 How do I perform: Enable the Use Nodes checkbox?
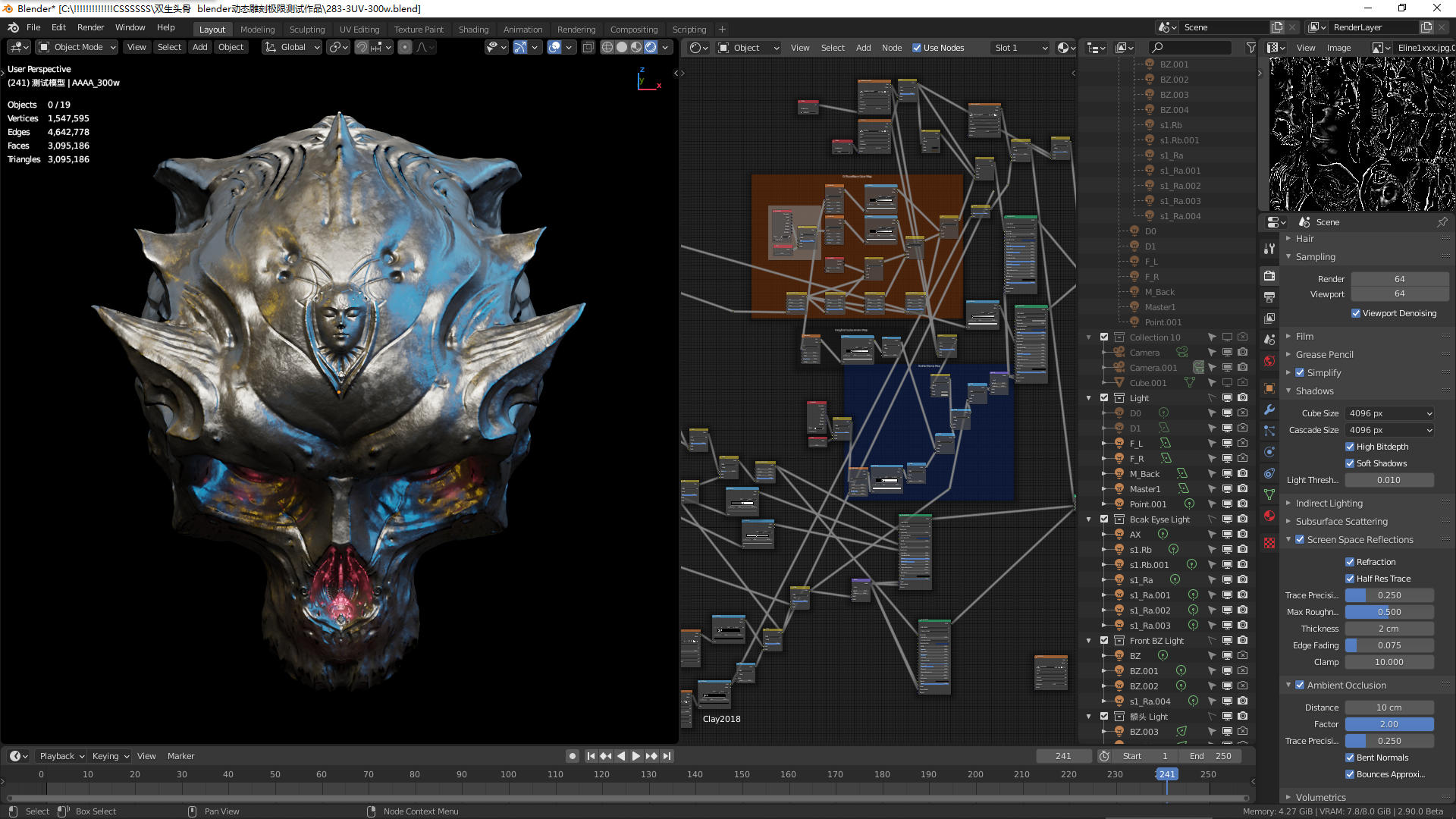click(916, 47)
